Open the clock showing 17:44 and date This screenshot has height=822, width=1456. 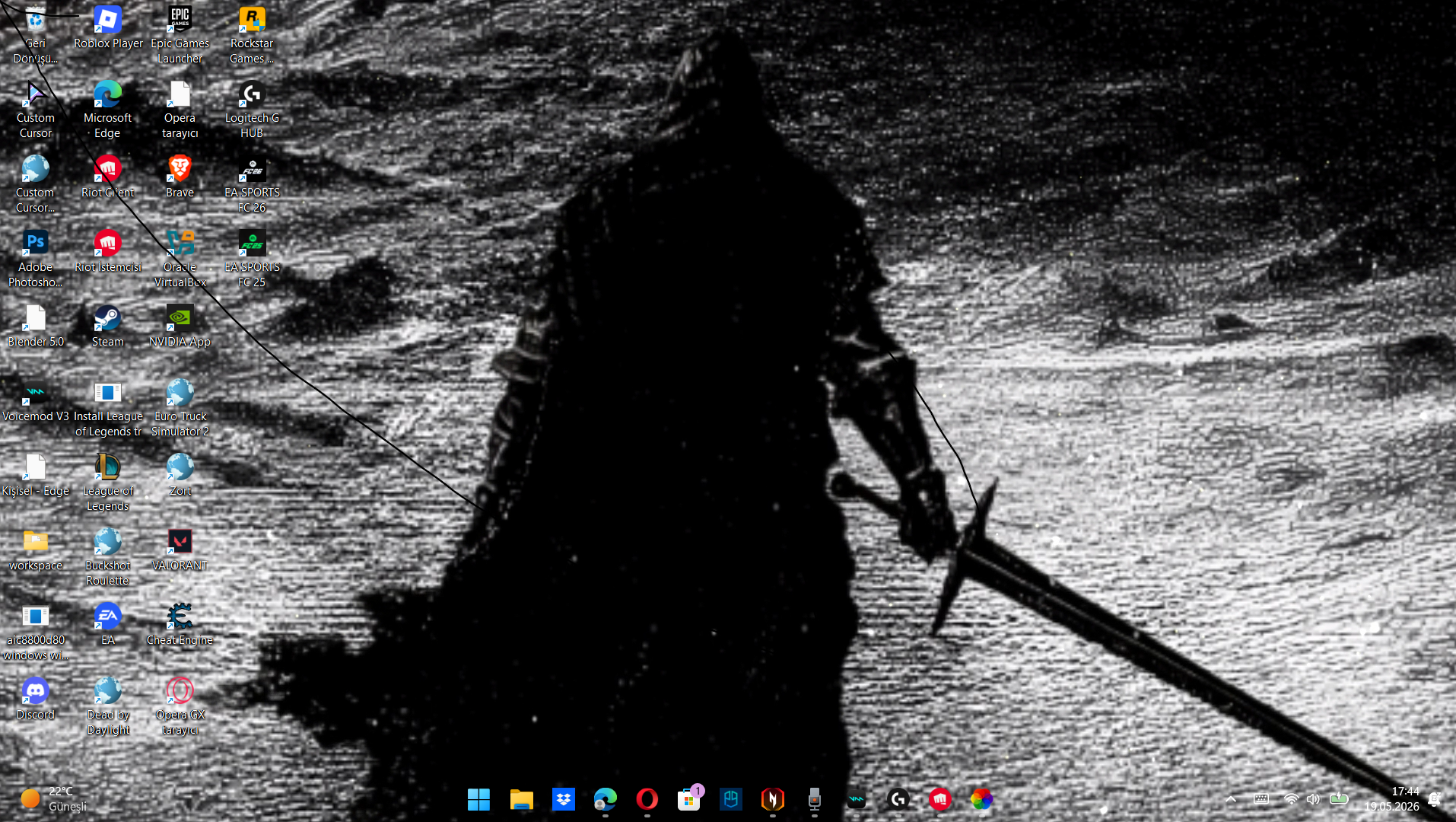coord(1391,799)
